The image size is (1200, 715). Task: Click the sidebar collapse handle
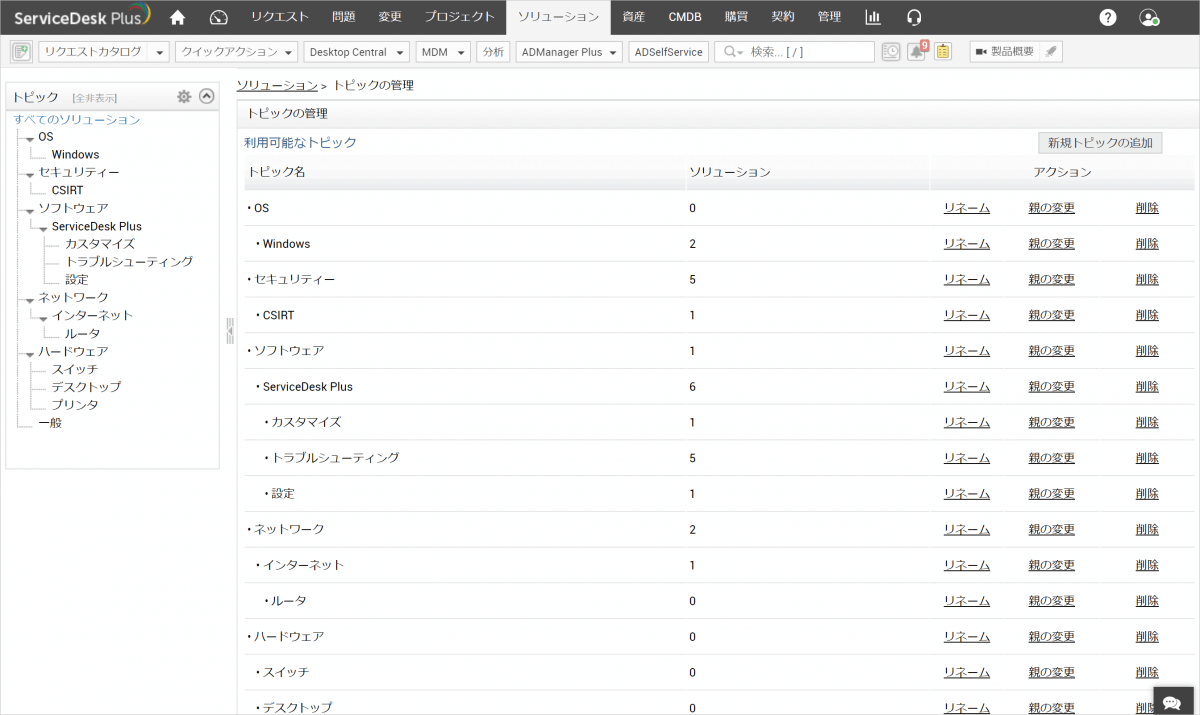tap(229, 330)
